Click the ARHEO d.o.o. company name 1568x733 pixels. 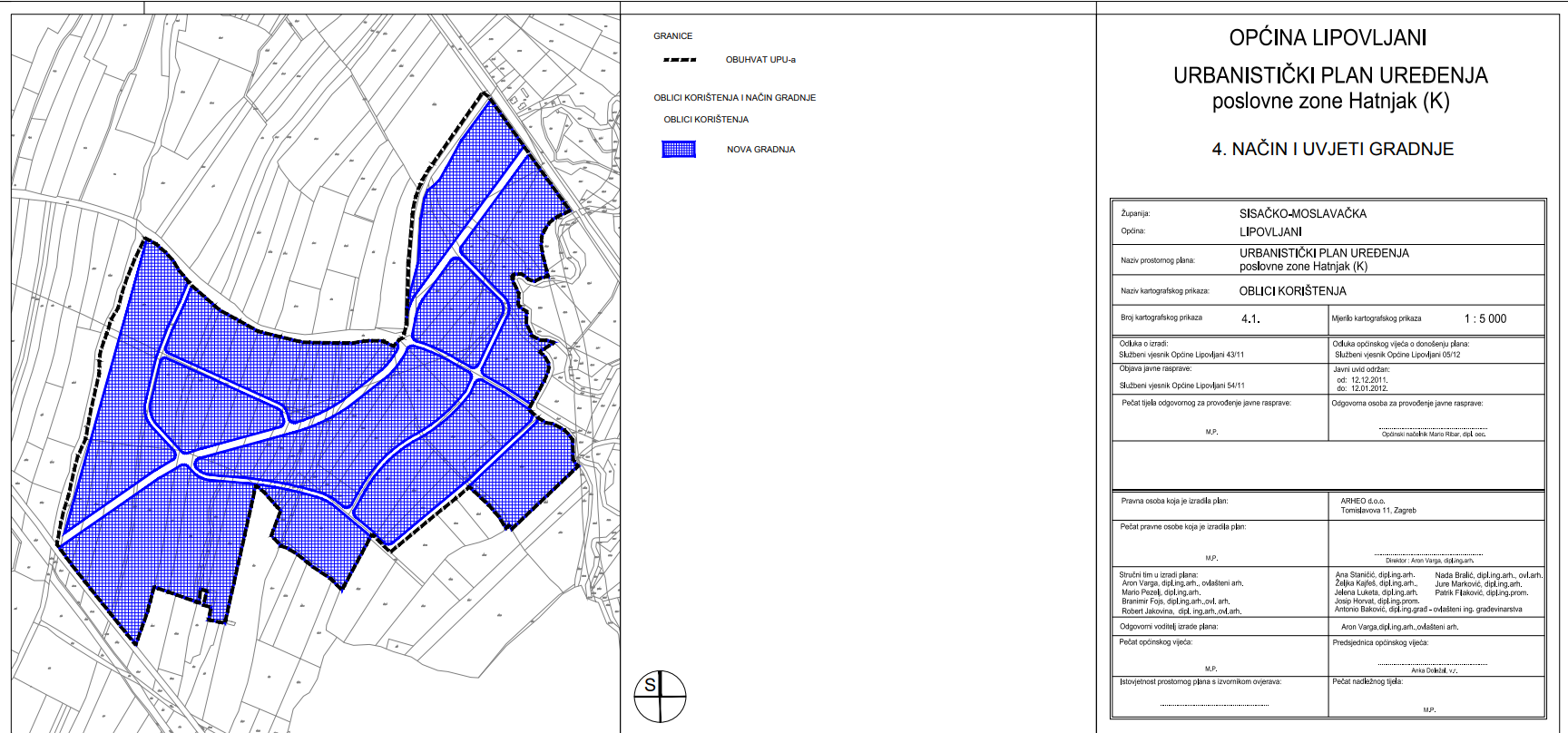1362,501
